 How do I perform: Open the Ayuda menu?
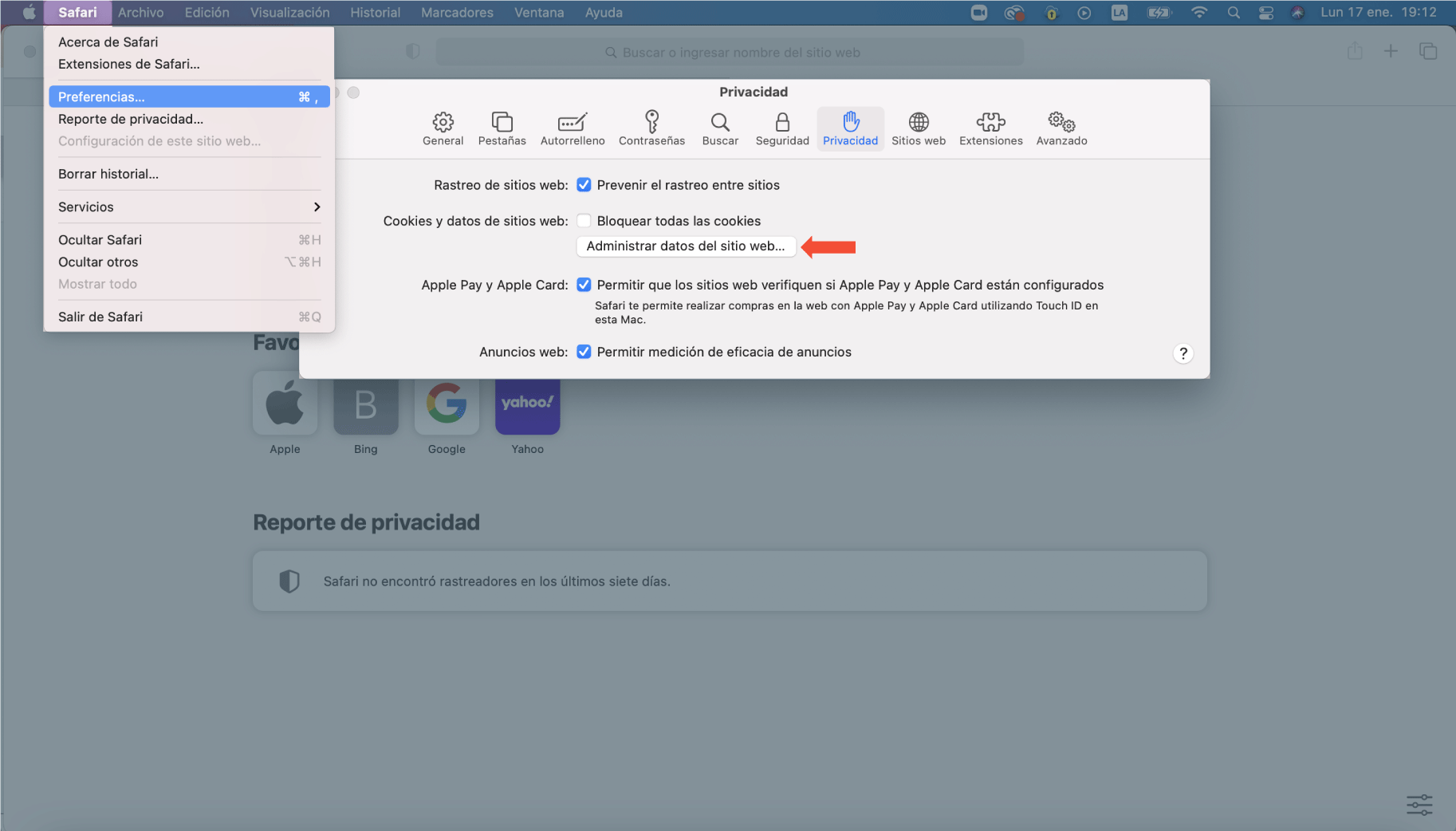[604, 13]
